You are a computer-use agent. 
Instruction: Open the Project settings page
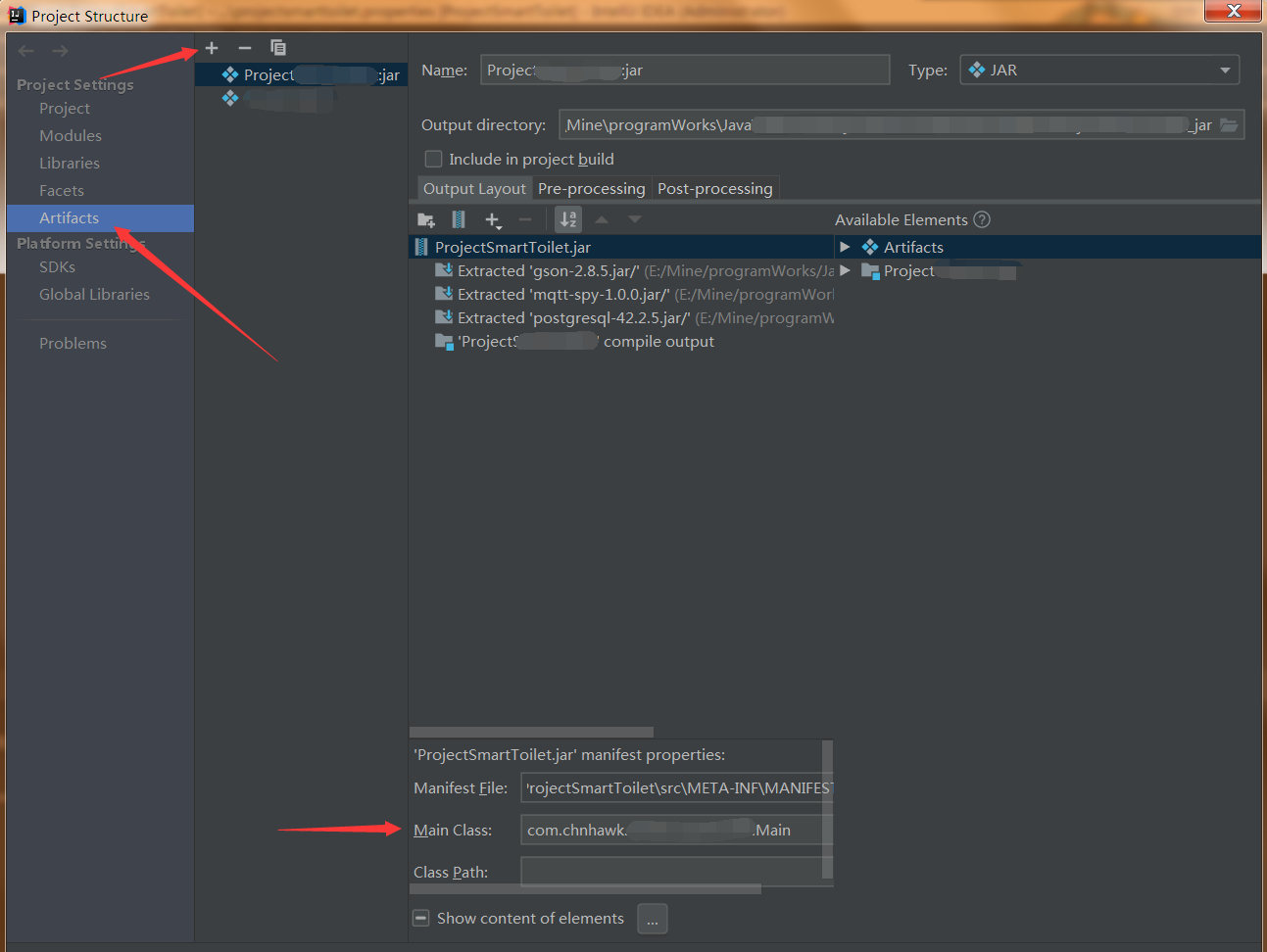point(65,109)
